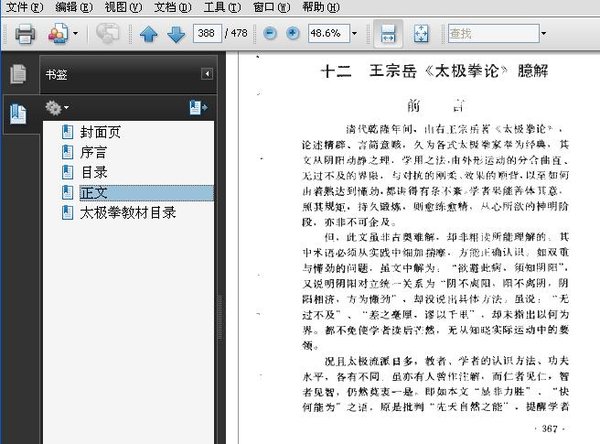Screen dimensions: 600x444
Task: Click the bookmark icon beside 太极拳教材目录
Action: coord(67,213)
